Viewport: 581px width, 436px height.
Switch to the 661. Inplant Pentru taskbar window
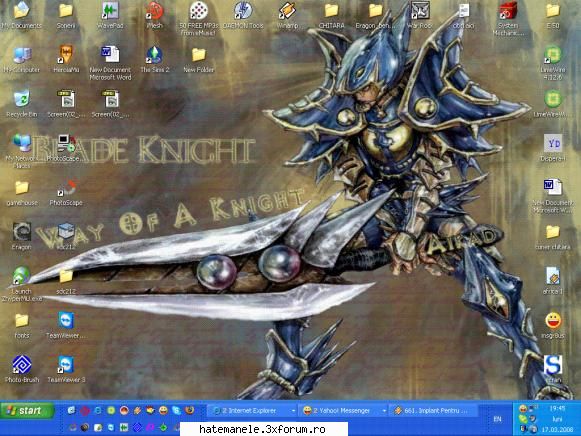click(x=432, y=410)
